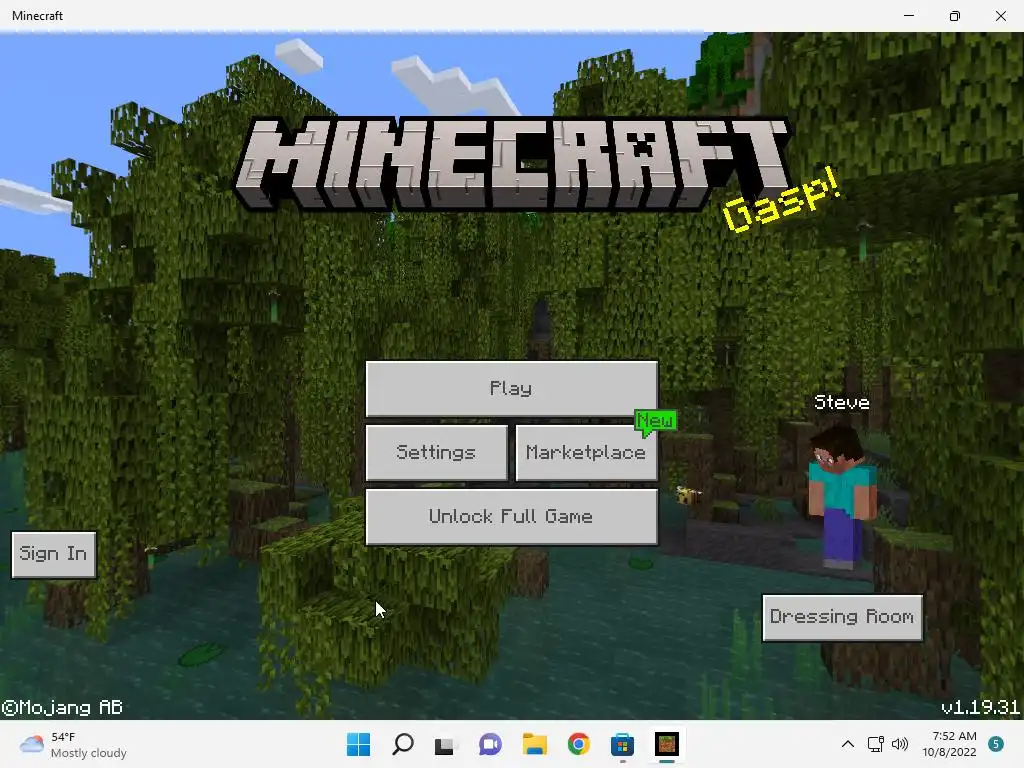The image size is (1024, 768).
Task: Click the yellow Gasp! splash text
Action: (781, 200)
